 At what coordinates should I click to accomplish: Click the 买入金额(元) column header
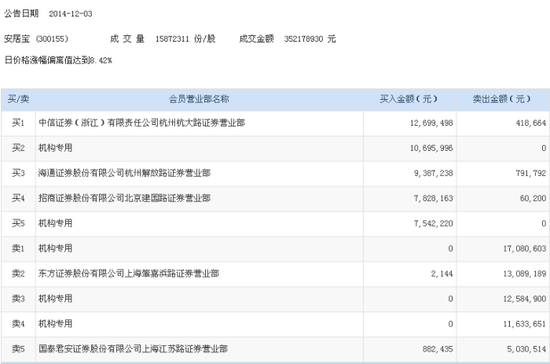(x=409, y=99)
